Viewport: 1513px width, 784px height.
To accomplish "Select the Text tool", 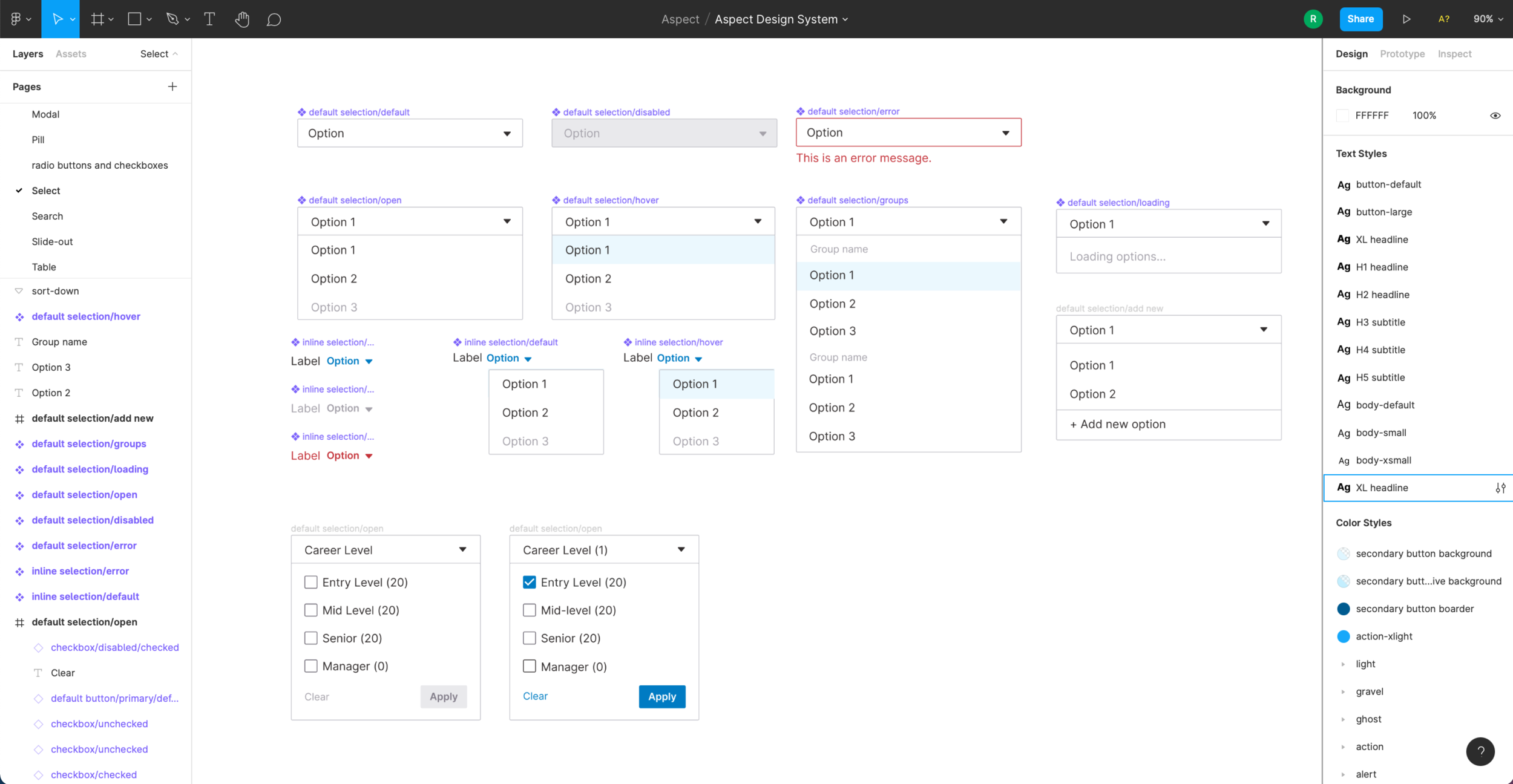I will (209, 19).
